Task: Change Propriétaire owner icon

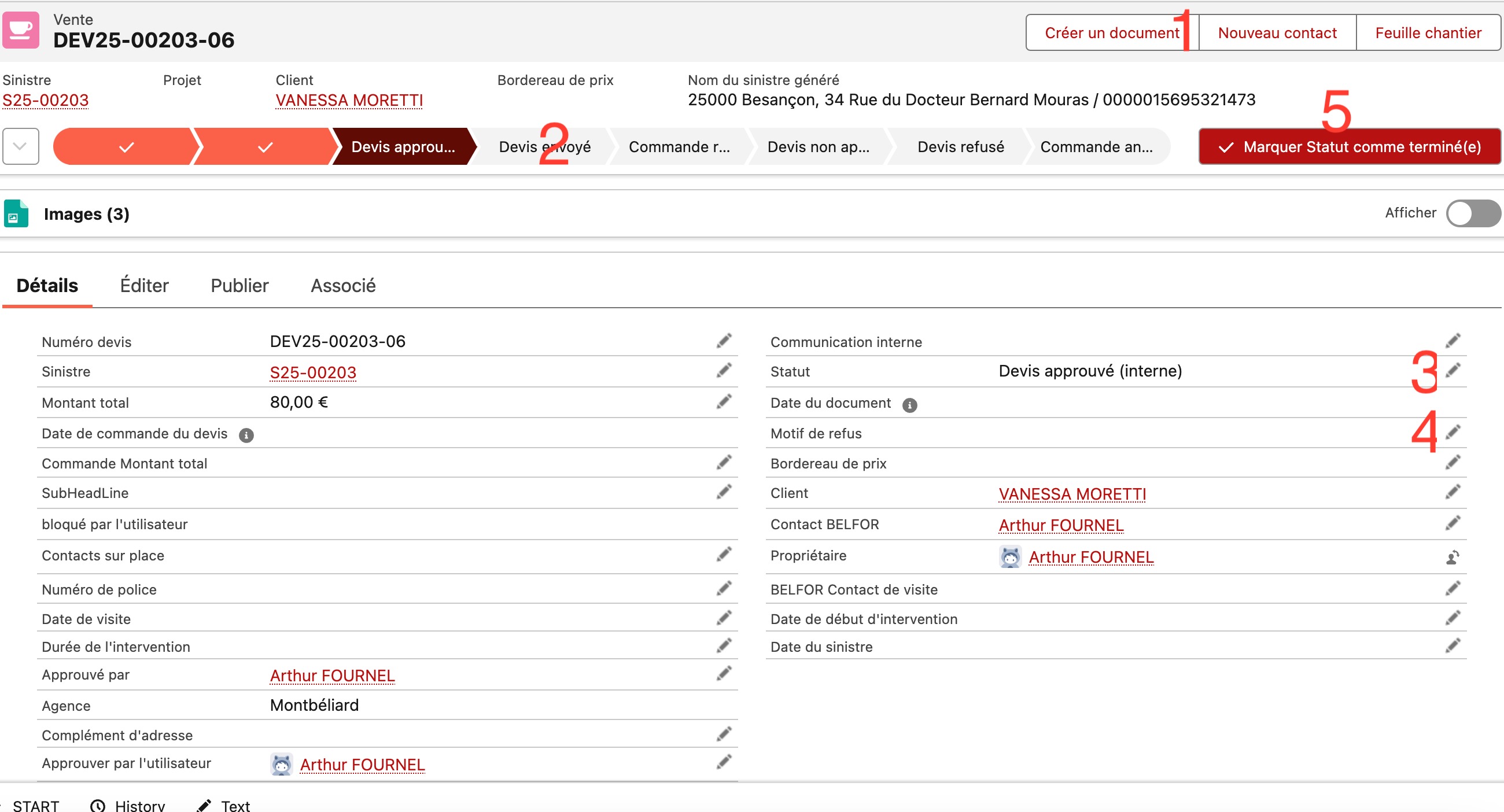Action: (x=1453, y=558)
